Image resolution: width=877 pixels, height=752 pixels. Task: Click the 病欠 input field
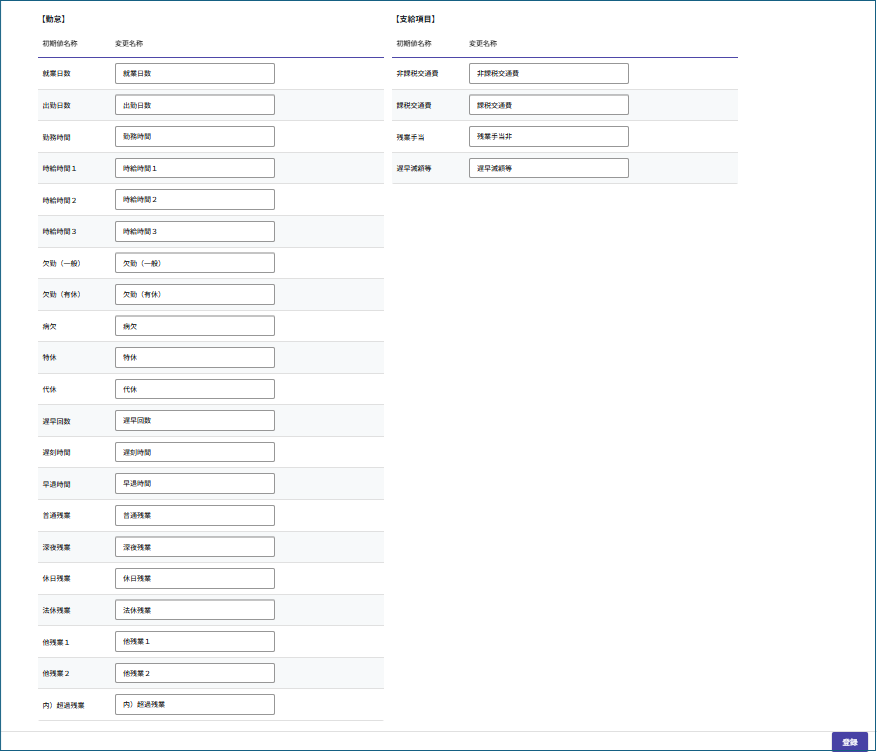click(x=194, y=326)
